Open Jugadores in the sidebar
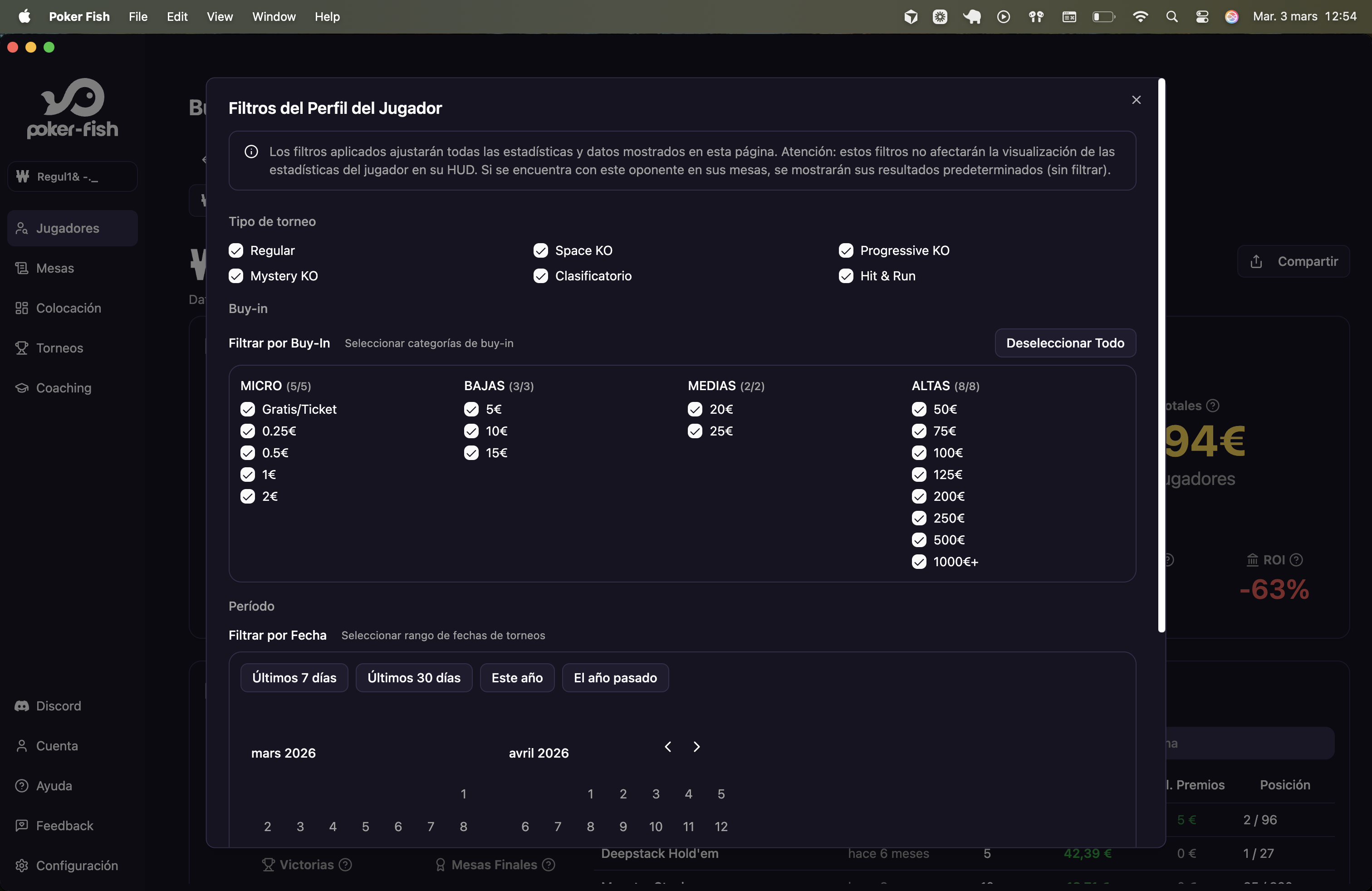Viewport: 1372px width, 891px height. [x=73, y=228]
